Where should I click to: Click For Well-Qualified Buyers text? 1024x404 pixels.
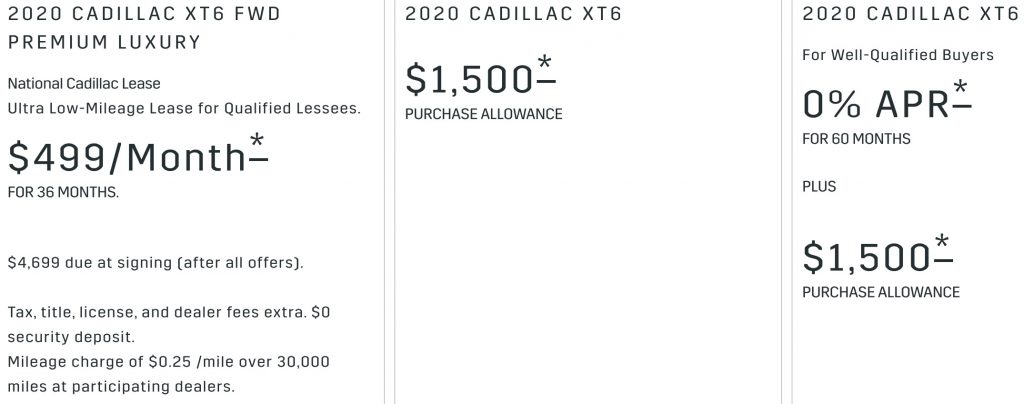tap(898, 55)
